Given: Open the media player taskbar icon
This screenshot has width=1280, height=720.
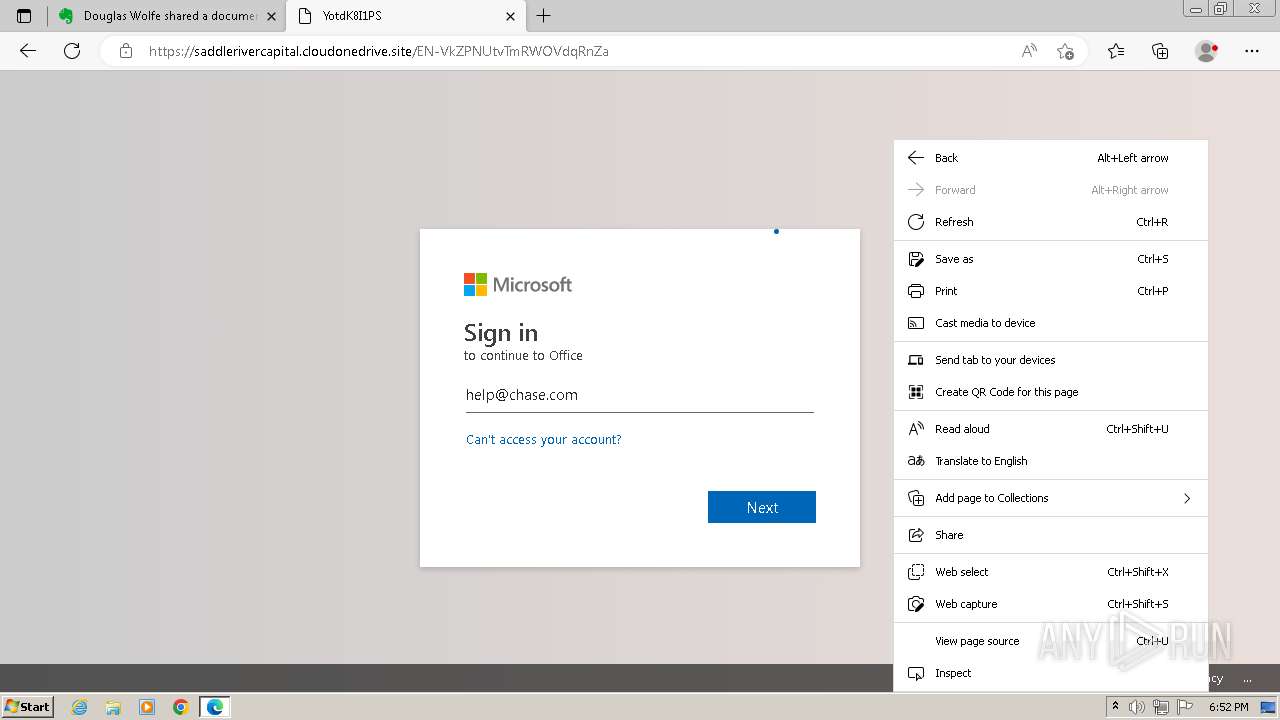Looking at the screenshot, I should (x=147, y=707).
